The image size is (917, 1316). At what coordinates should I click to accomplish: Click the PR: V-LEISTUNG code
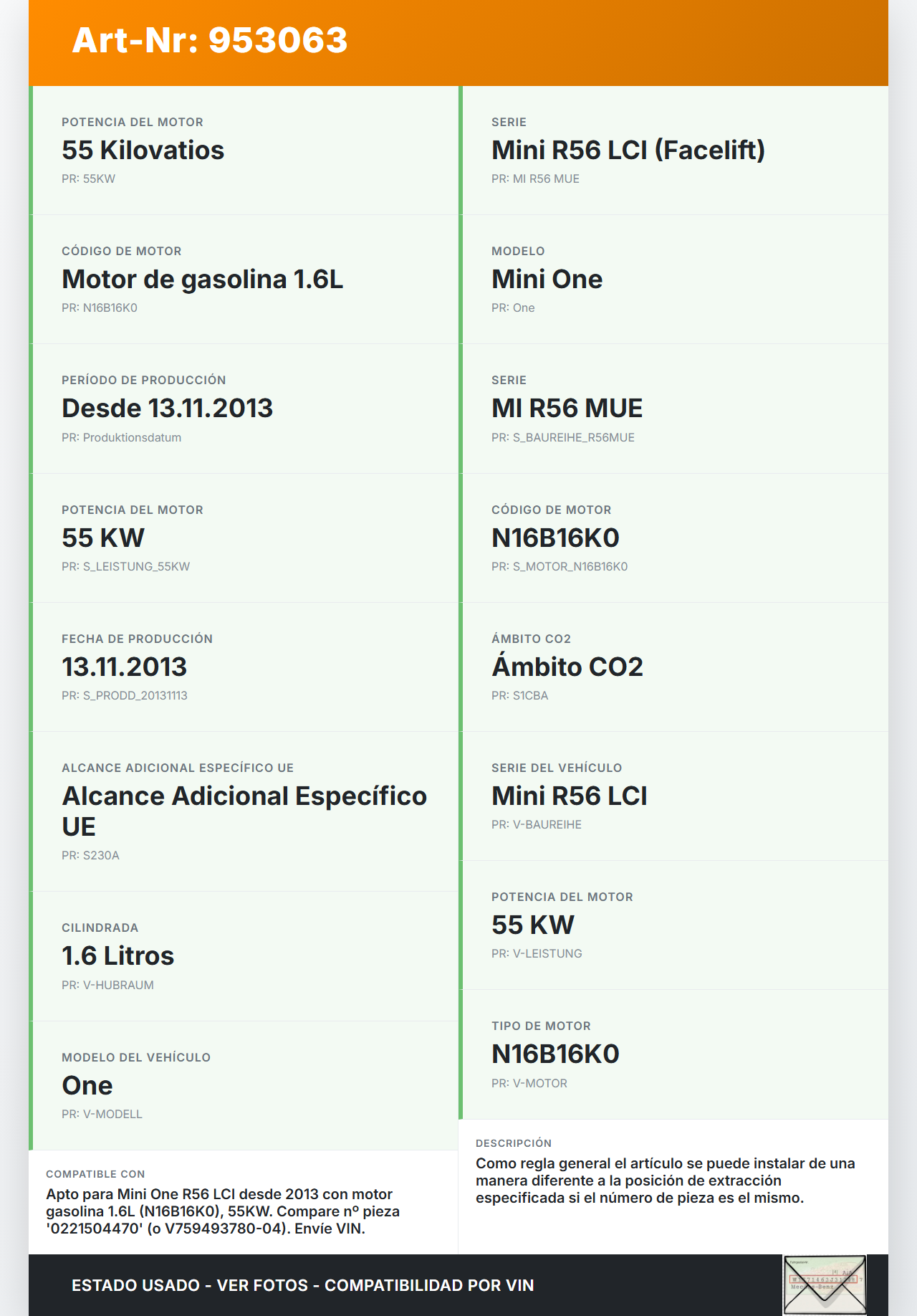pos(537,953)
